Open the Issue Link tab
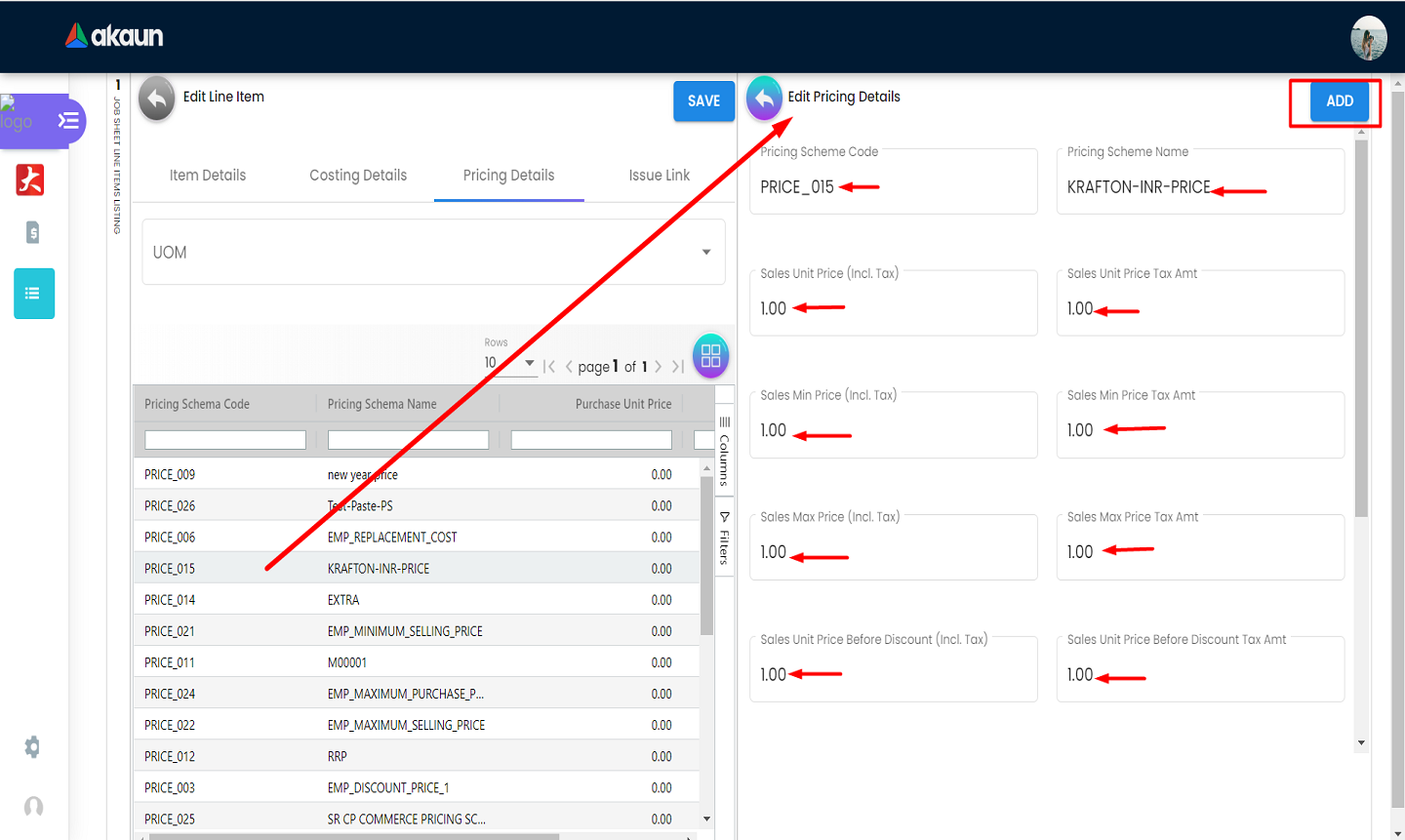This screenshot has width=1405, height=840. point(660,176)
